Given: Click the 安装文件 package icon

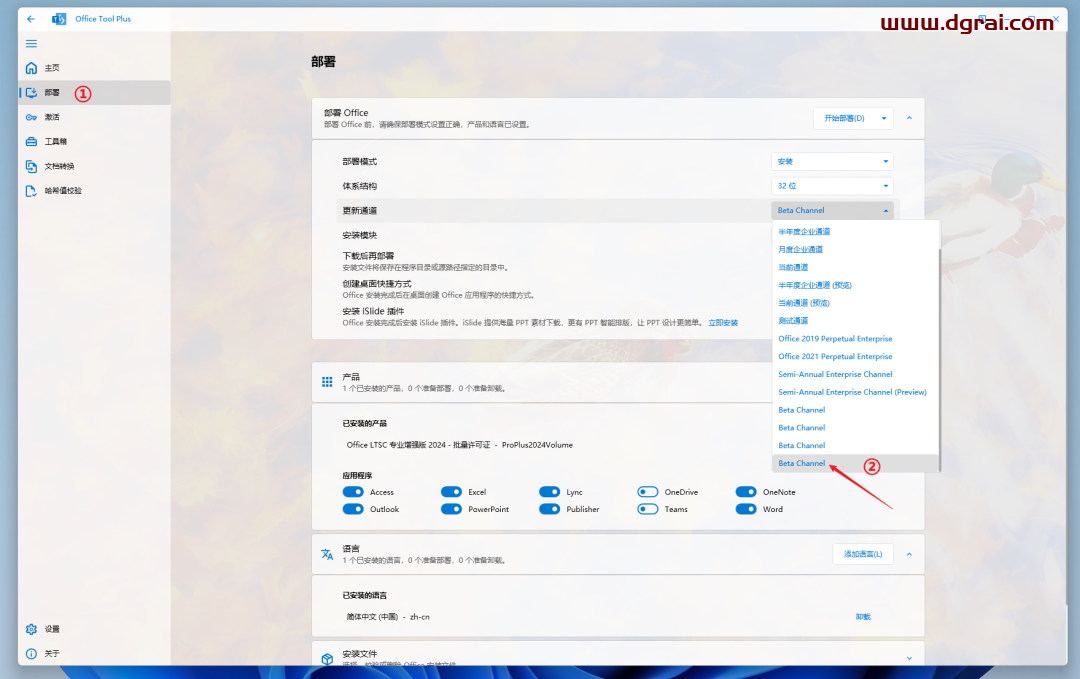Looking at the screenshot, I should pyautogui.click(x=327, y=659).
